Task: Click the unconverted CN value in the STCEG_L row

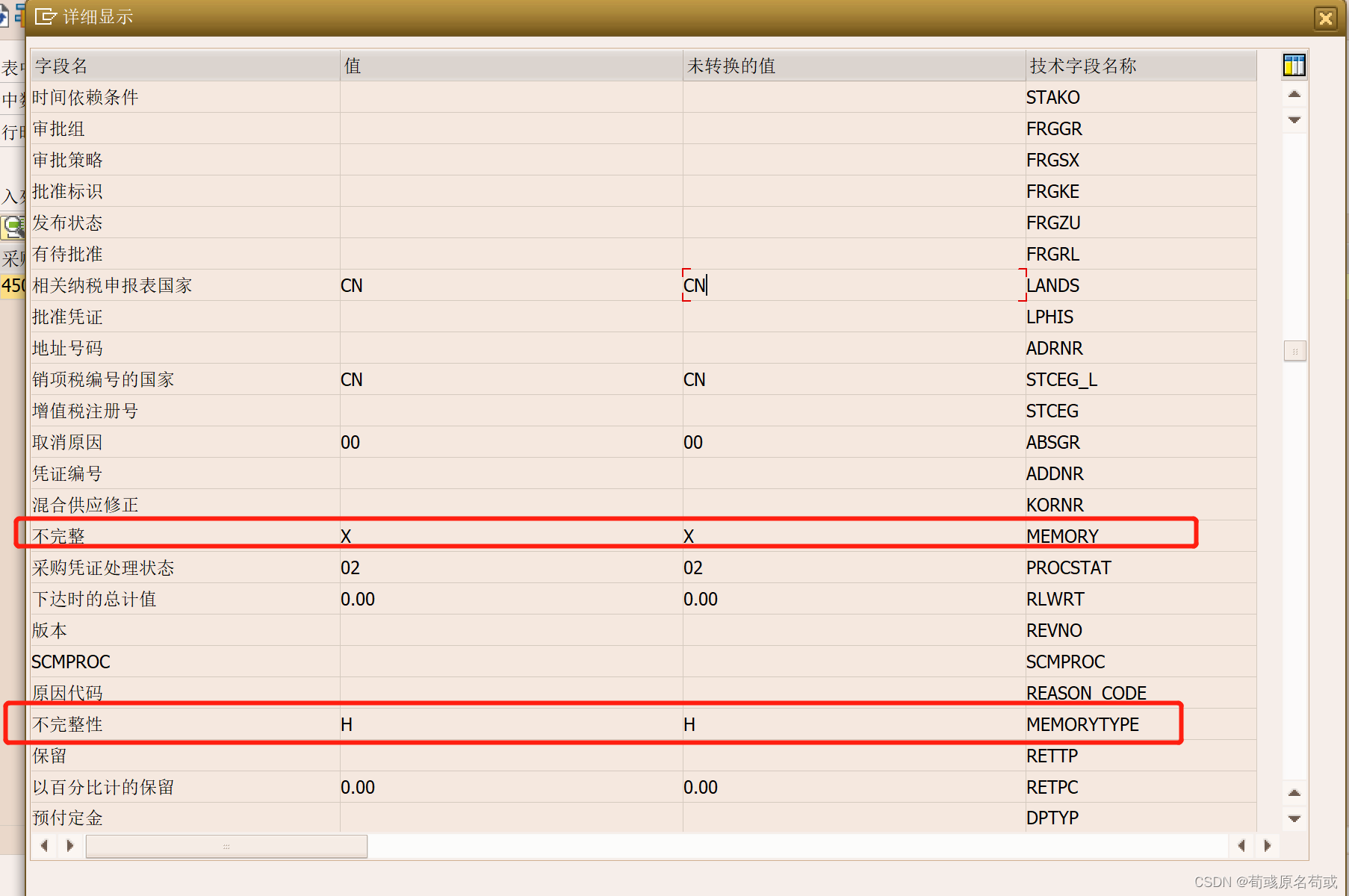Action: (x=695, y=379)
